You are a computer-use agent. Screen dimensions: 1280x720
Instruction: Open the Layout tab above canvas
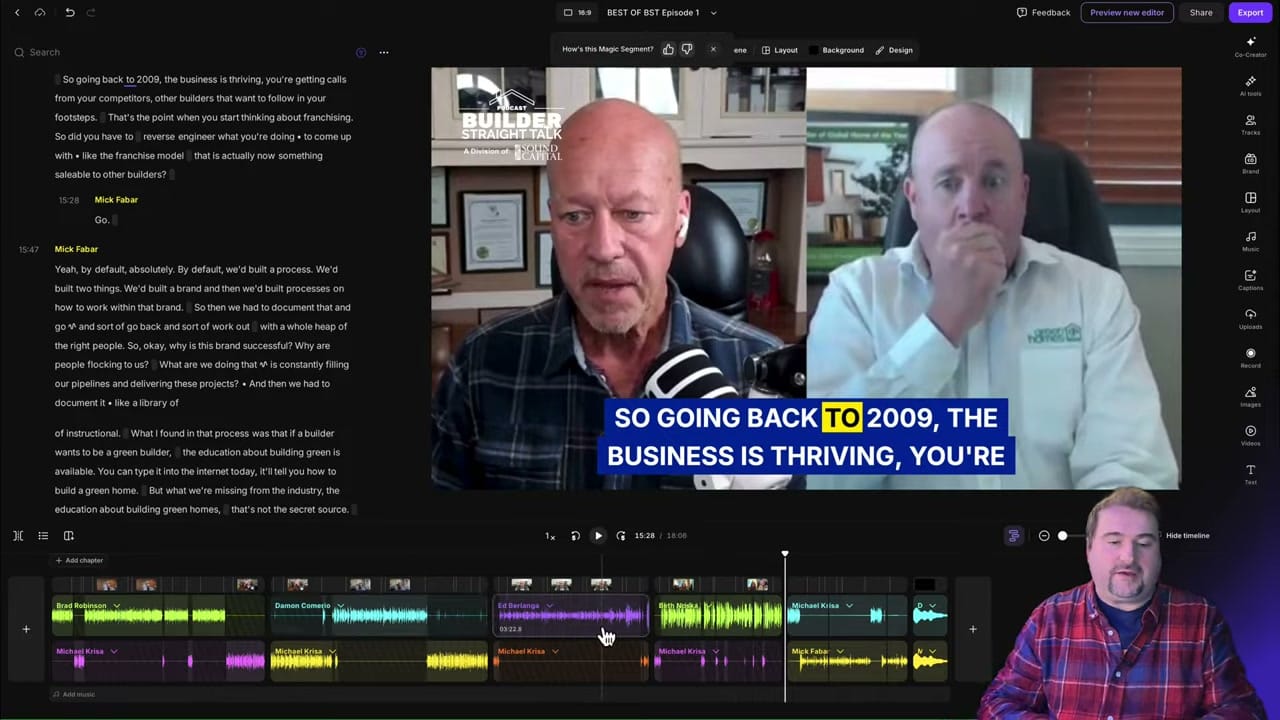click(780, 50)
